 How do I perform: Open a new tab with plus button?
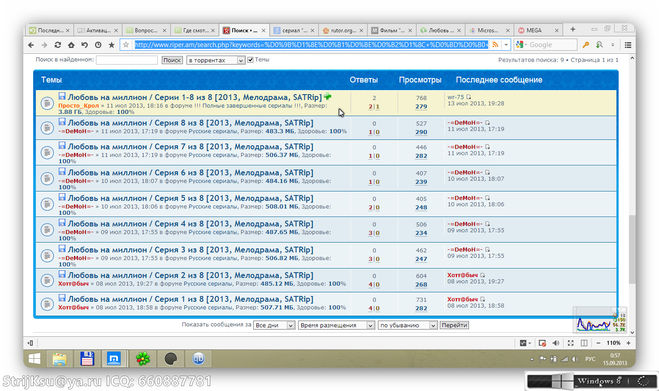pyautogui.click(x=572, y=29)
